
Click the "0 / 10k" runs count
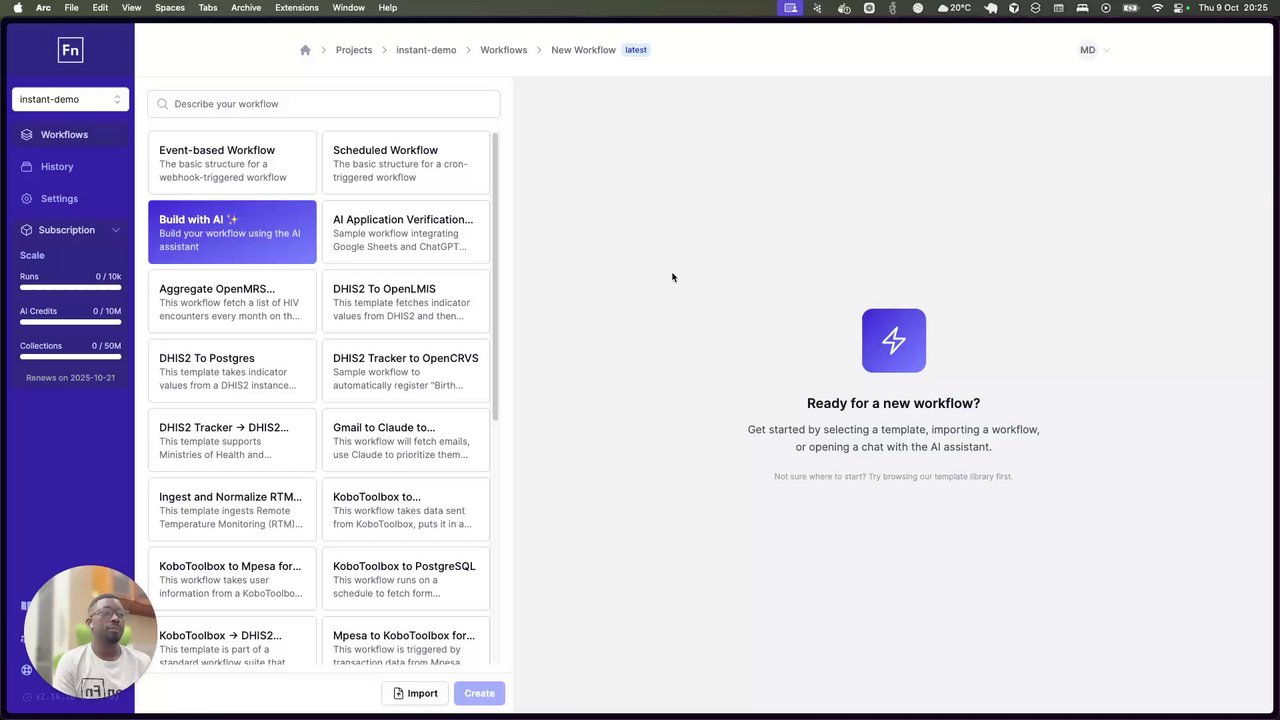coord(108,276)
